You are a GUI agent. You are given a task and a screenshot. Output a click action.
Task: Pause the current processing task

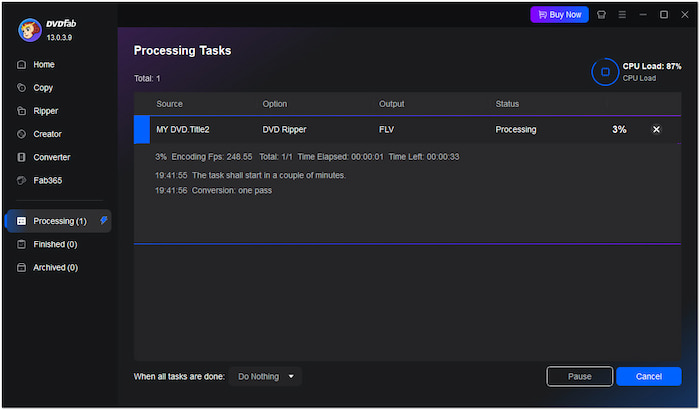[579, 376]
